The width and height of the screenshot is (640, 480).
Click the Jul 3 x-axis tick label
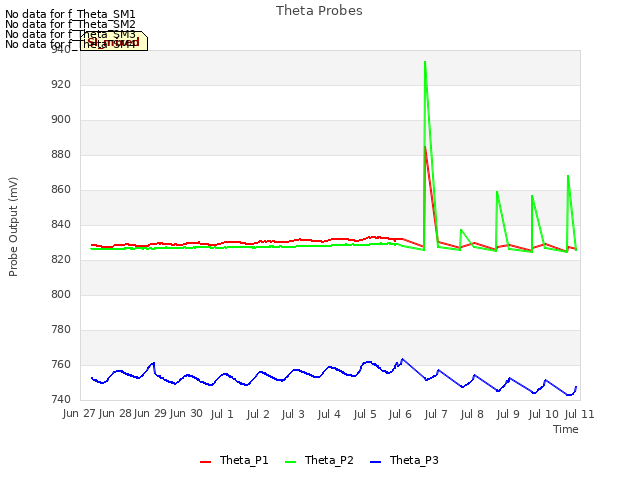pyautogui.click(x=293, y=414)
